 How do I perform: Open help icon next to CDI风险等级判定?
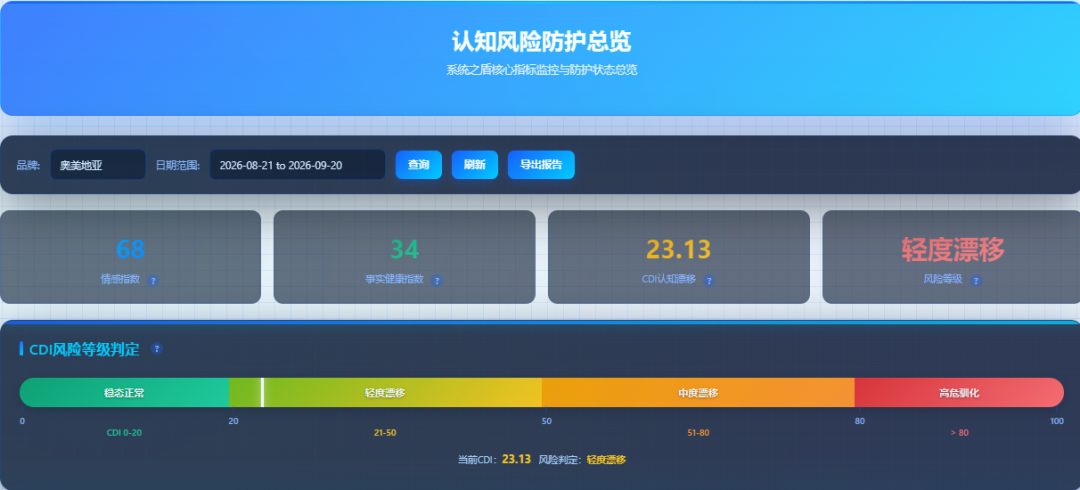coord(157,349)
